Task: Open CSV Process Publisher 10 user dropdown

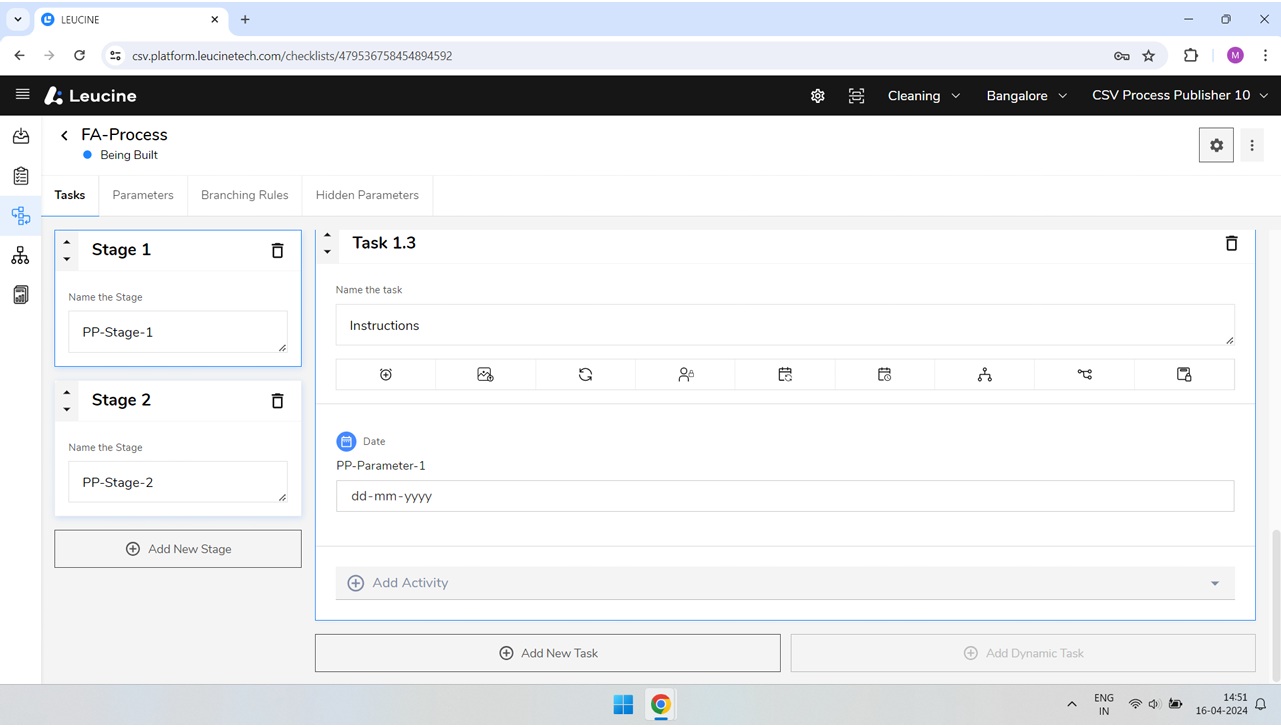Action: click(x=1180, y=96)
